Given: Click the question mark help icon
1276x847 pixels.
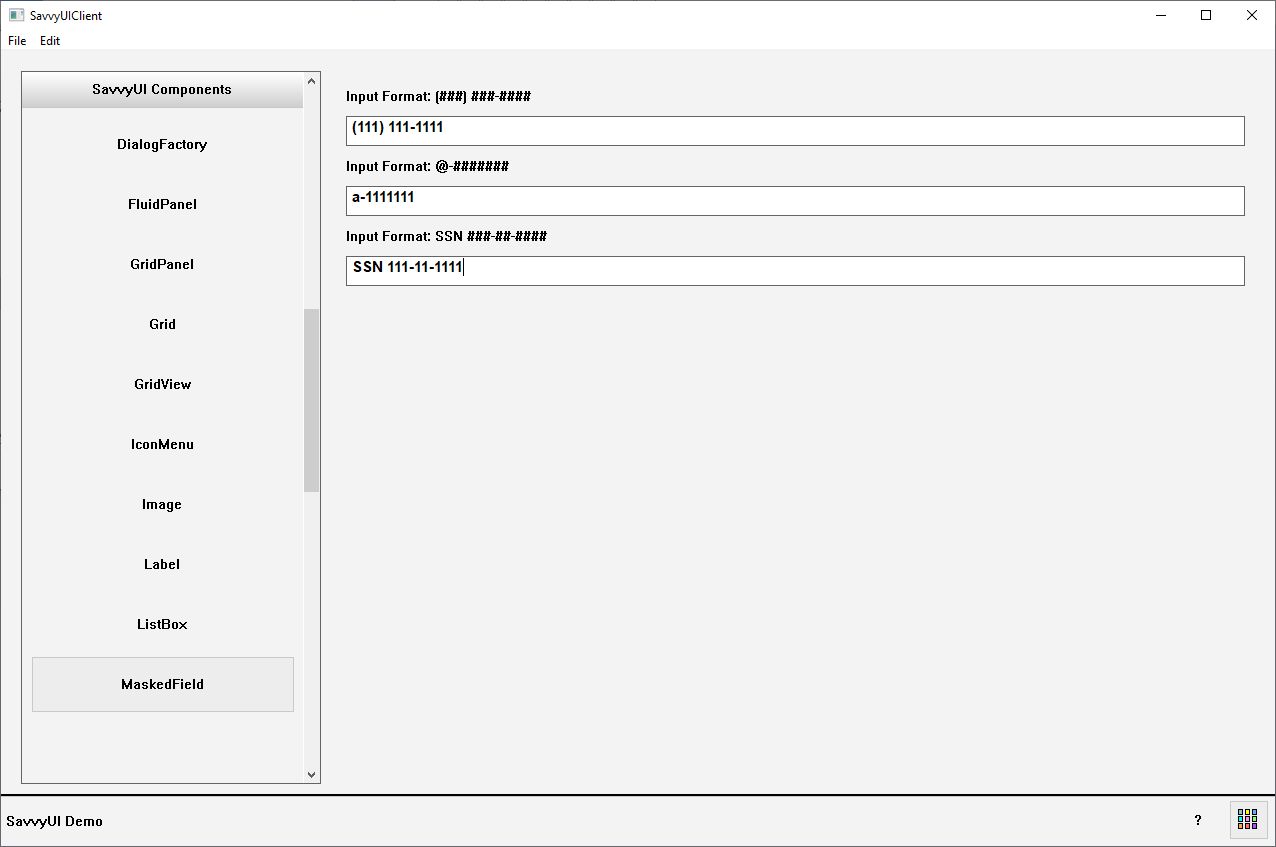Looking at the screenshot, I should 1198,820.
